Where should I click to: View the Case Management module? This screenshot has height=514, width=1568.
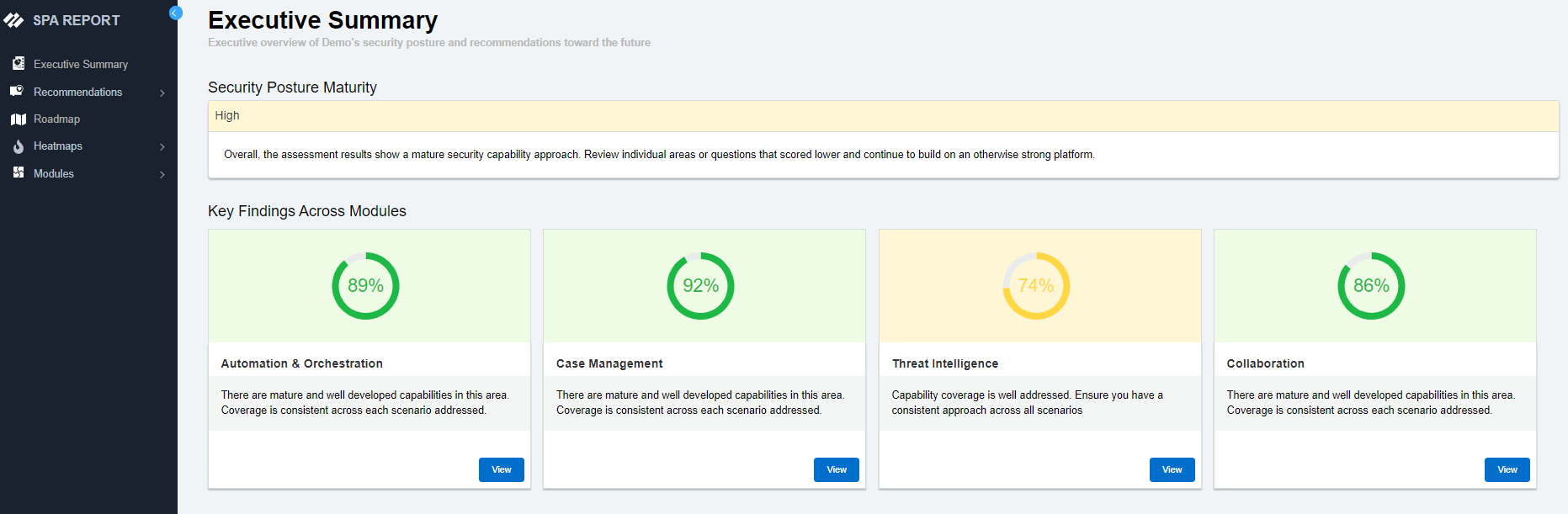coord(836,469)
